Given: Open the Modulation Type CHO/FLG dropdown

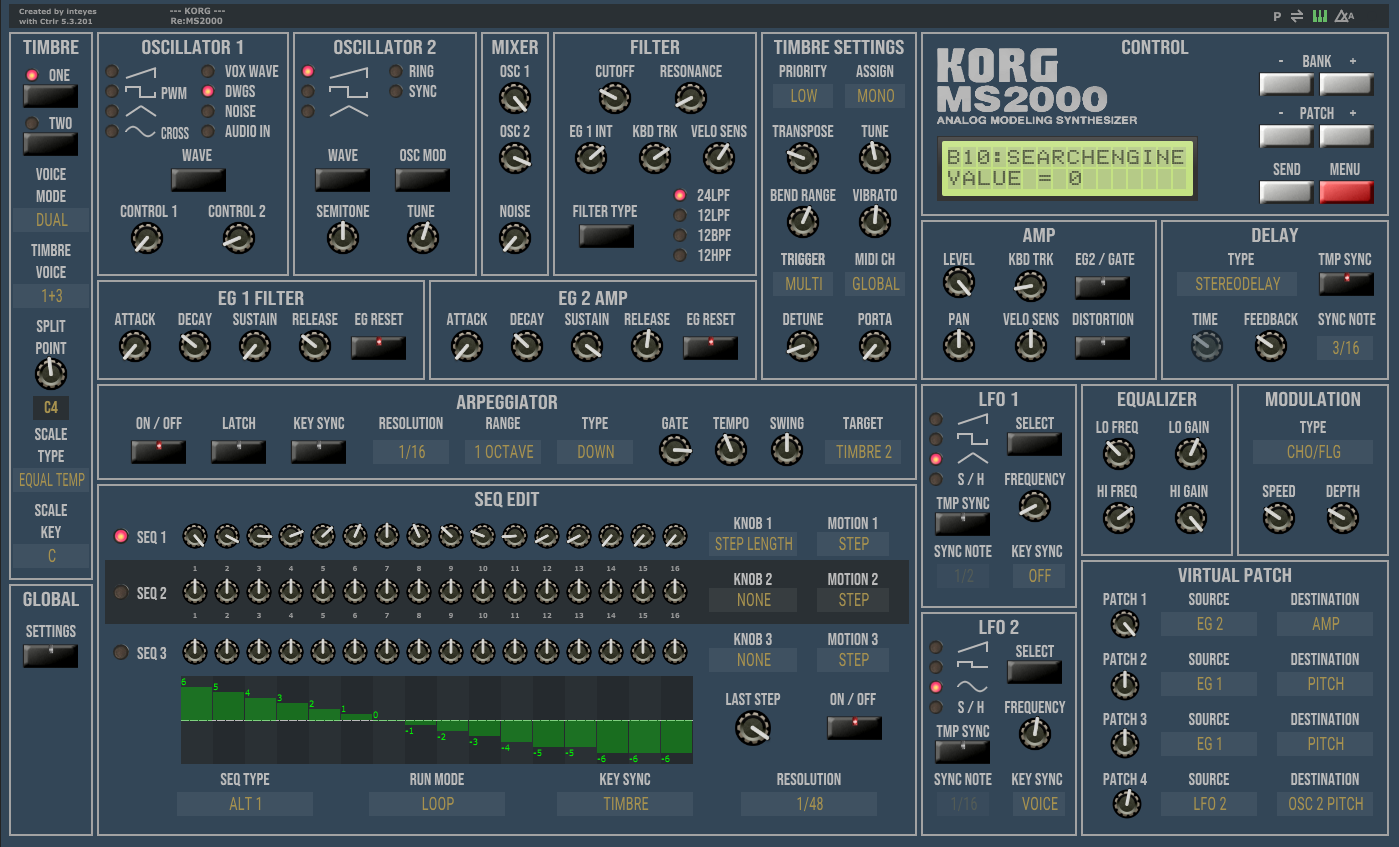Looking at the screenshot, I should 1313,452.
